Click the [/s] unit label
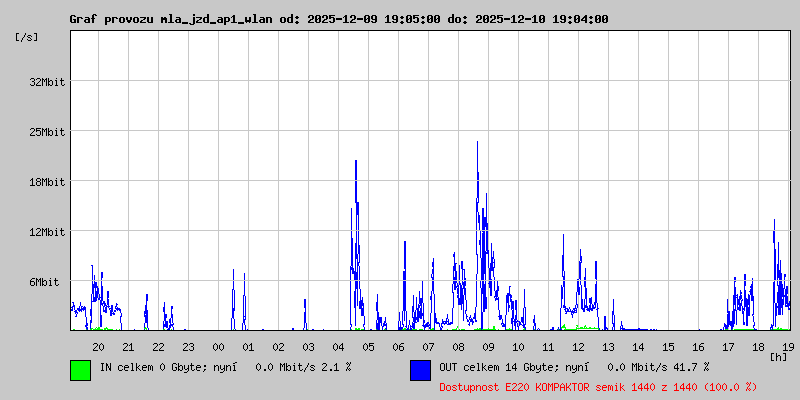Image resolution: width=800 pixels, height=400 pixels. tap(27, 37)
